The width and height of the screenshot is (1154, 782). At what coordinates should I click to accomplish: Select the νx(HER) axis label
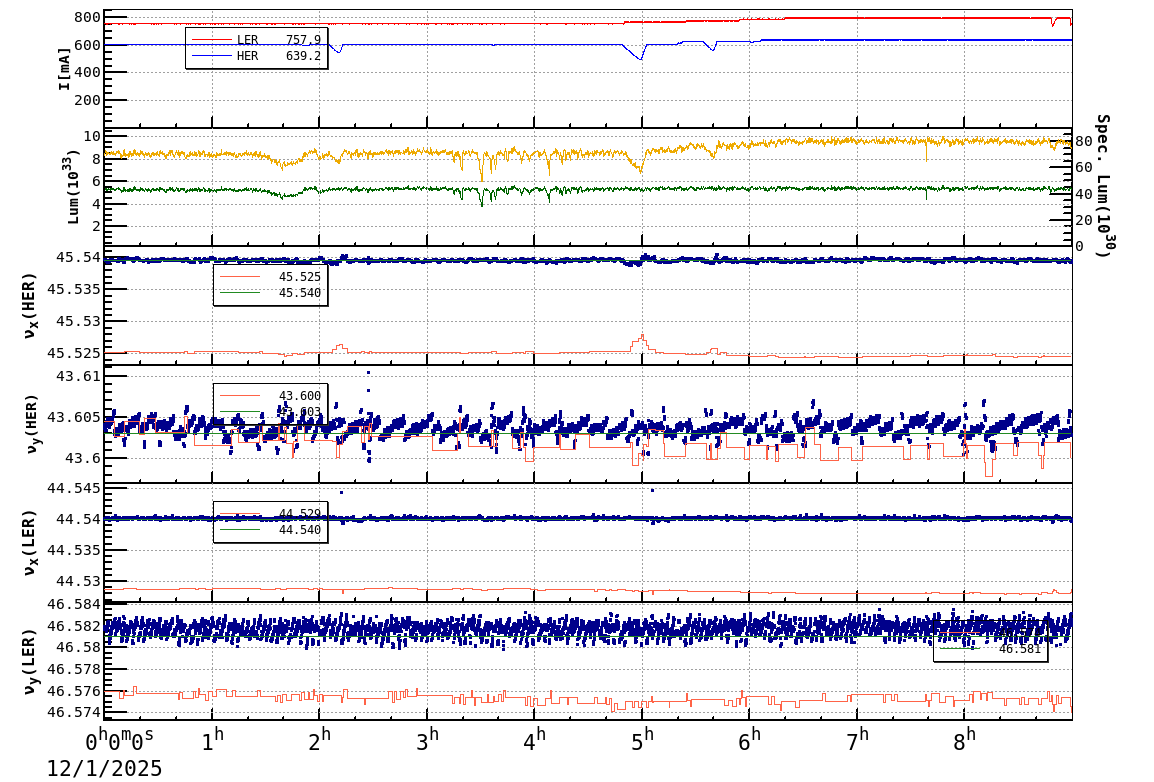click(x=29, y=306)
